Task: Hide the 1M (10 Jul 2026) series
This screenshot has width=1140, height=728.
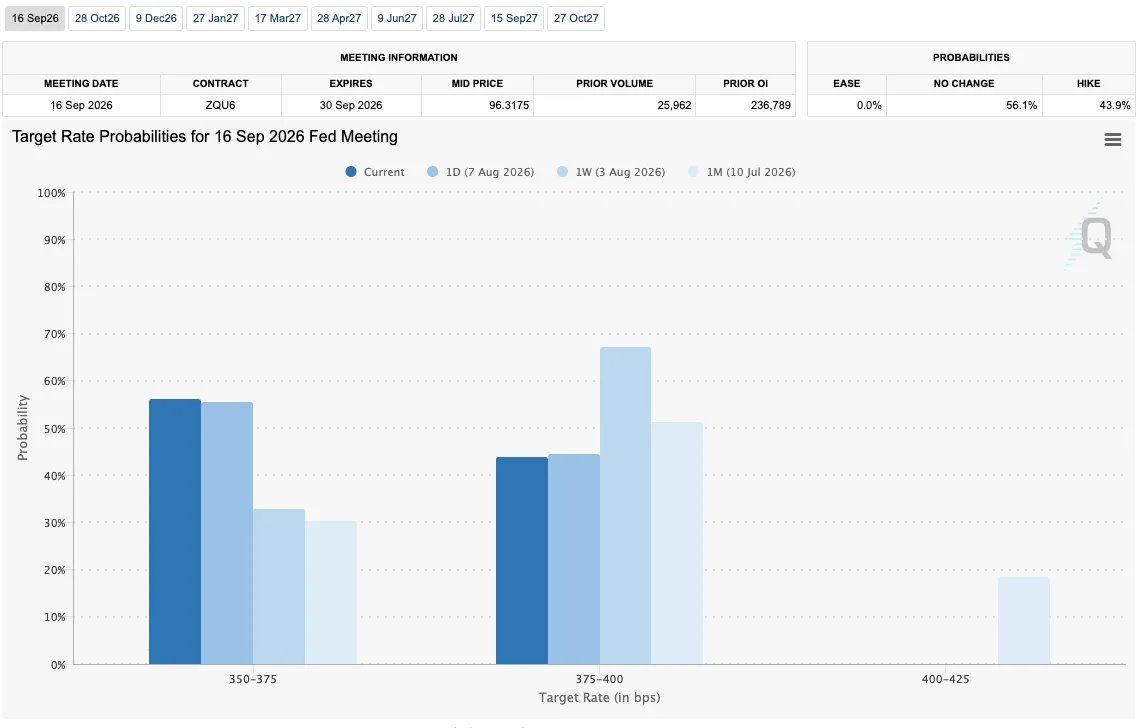Action: click(x=742, y=172)
